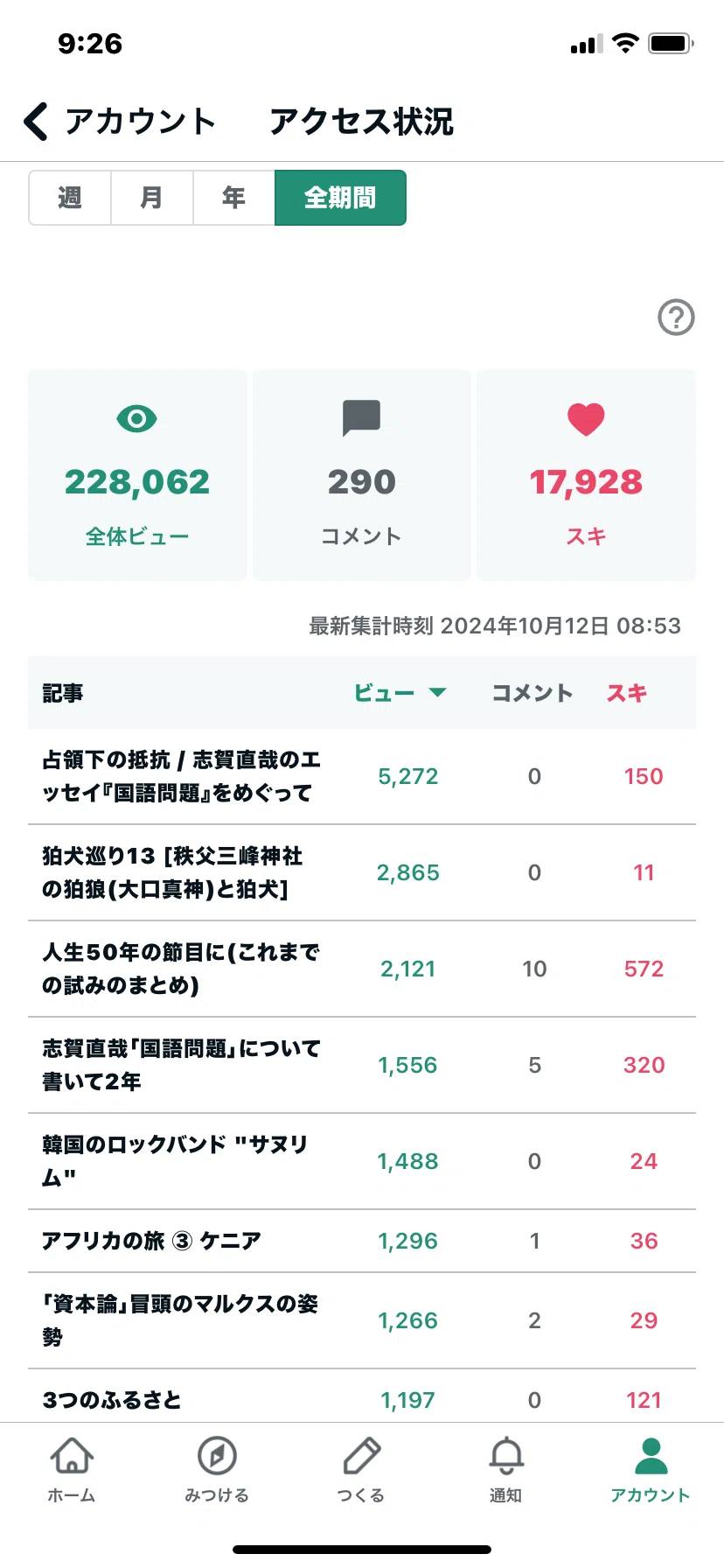Toggle ビュー sort dropdown arrow
This screenshot has height=1568, width=724.
pyautogui.click(x=438, y=693)
